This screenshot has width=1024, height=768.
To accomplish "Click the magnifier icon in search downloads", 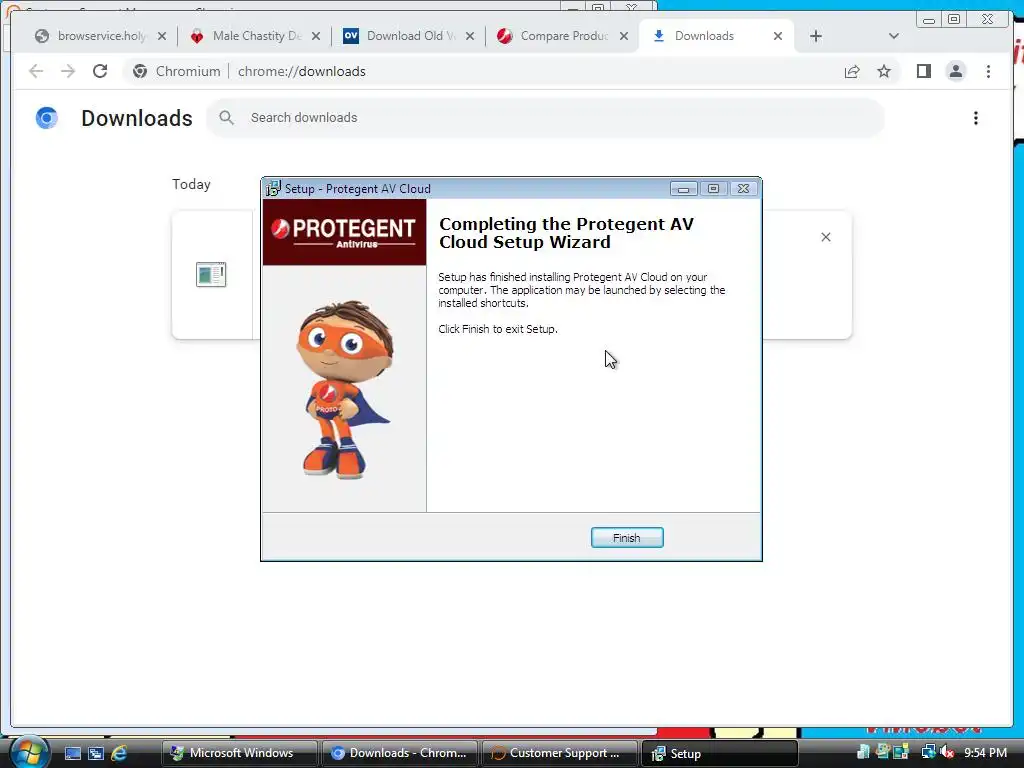I will pos(226,118).
